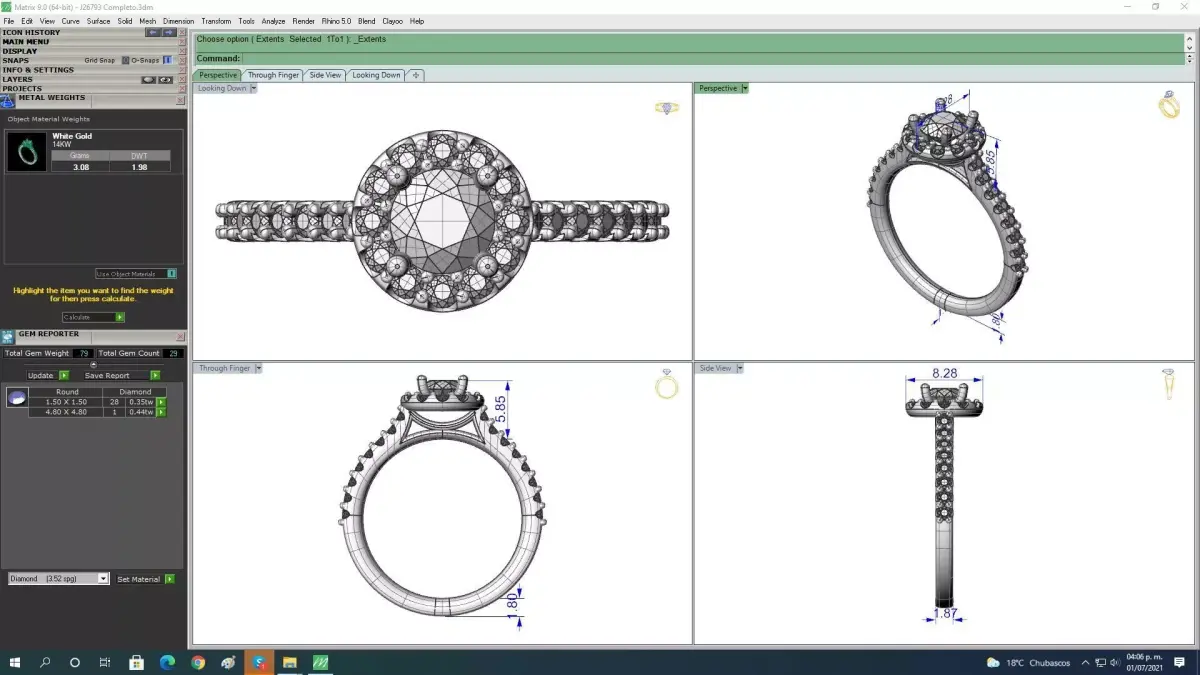
Task: Click the Matrix app icon in taskbar
Action: pos(321,662)
